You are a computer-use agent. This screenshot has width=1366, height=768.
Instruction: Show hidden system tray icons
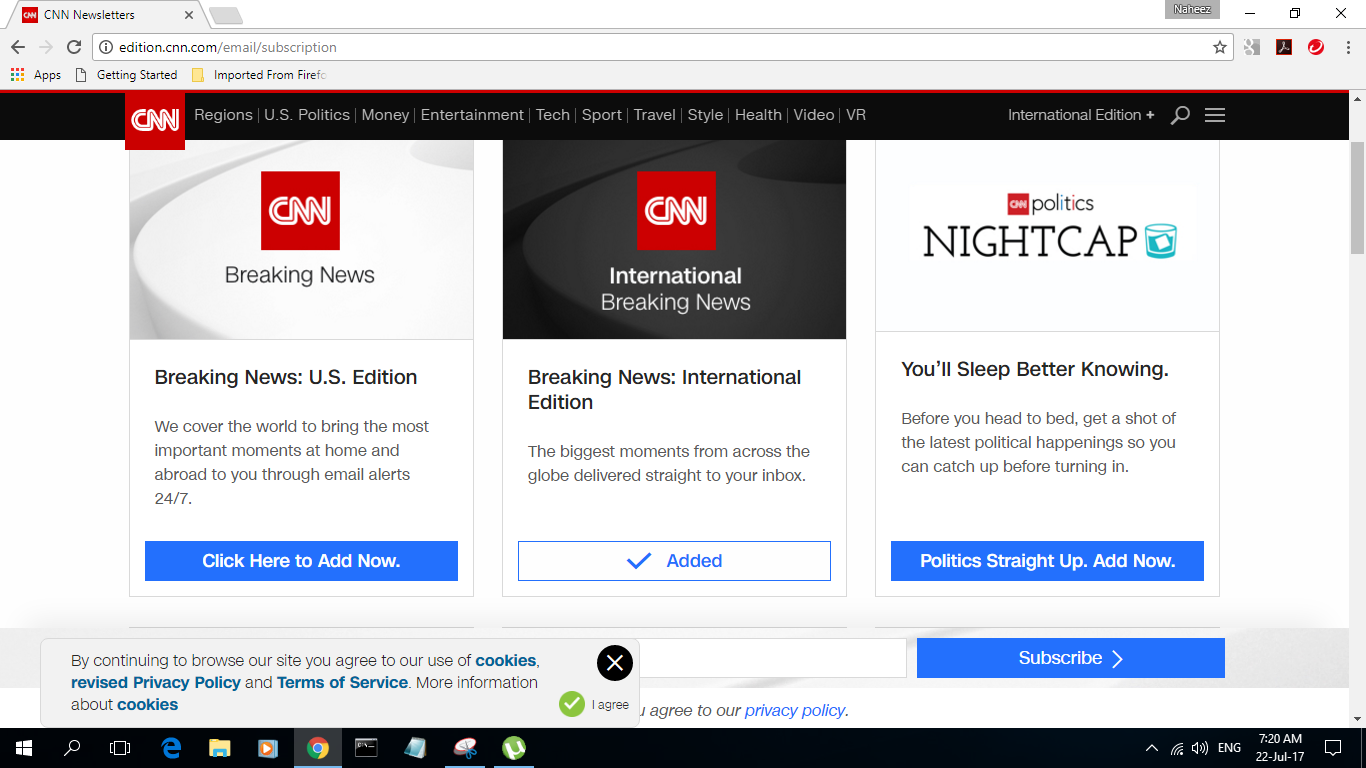point(1152,748)
